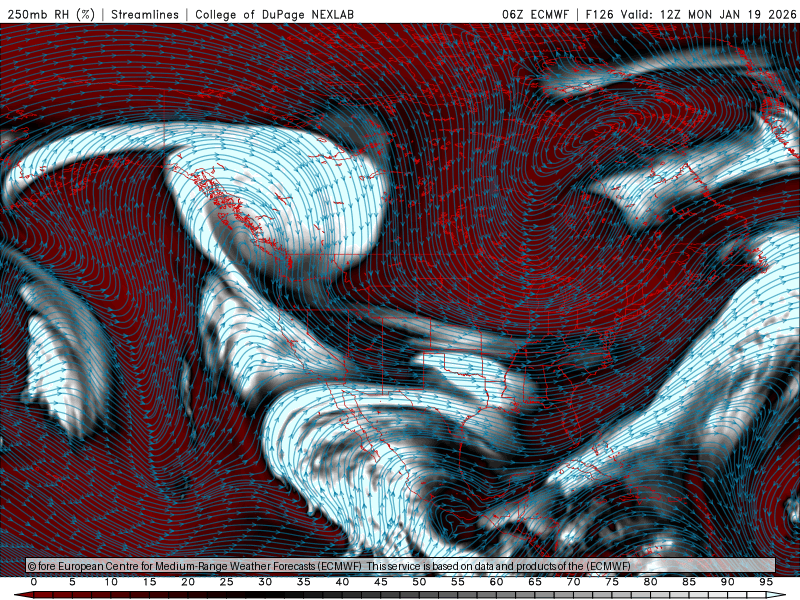Click the 'F126' forecast hour label
800x600 pixels.
(599, 14)
